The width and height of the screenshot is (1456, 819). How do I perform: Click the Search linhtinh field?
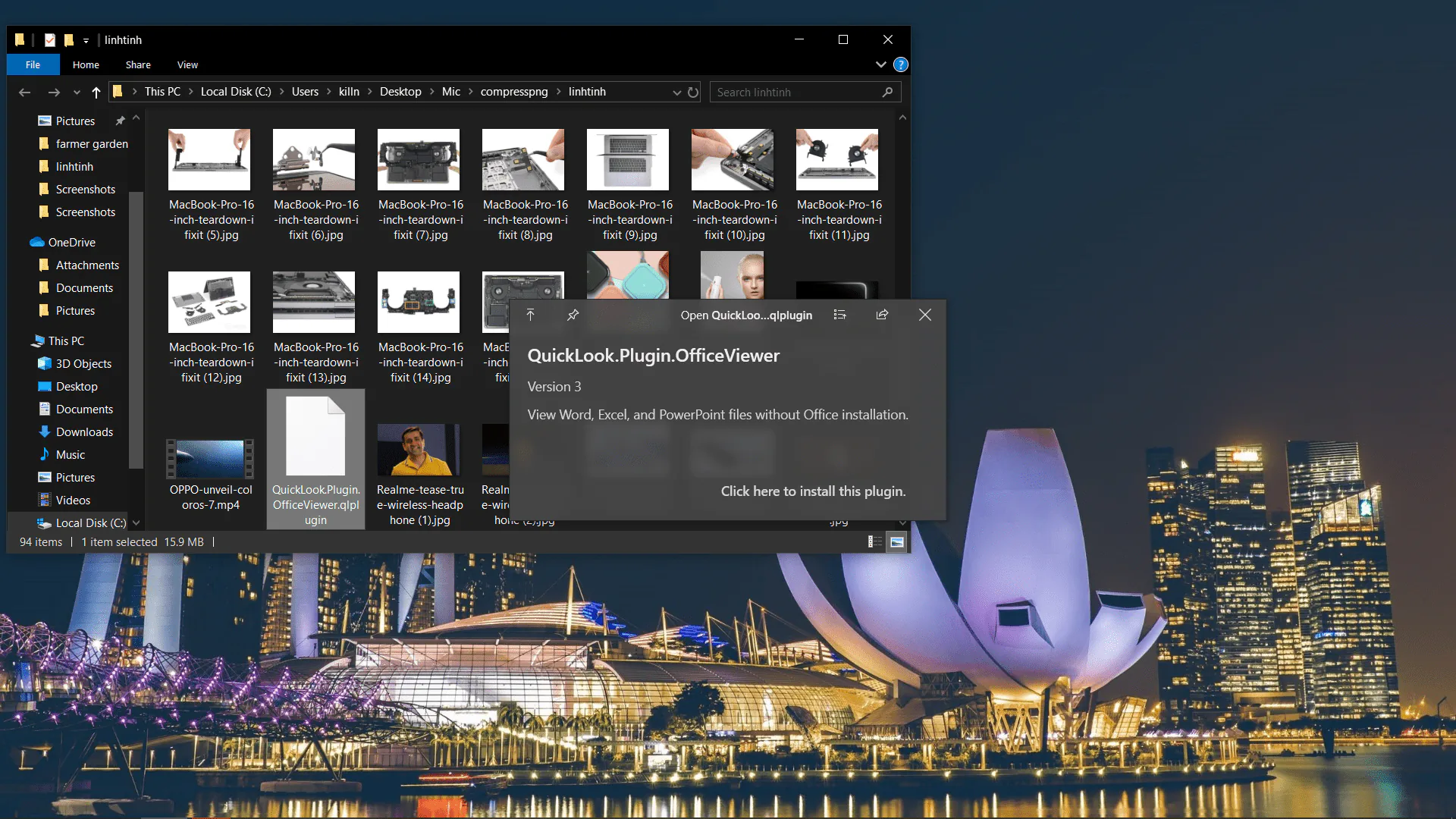tap(805, 92)
